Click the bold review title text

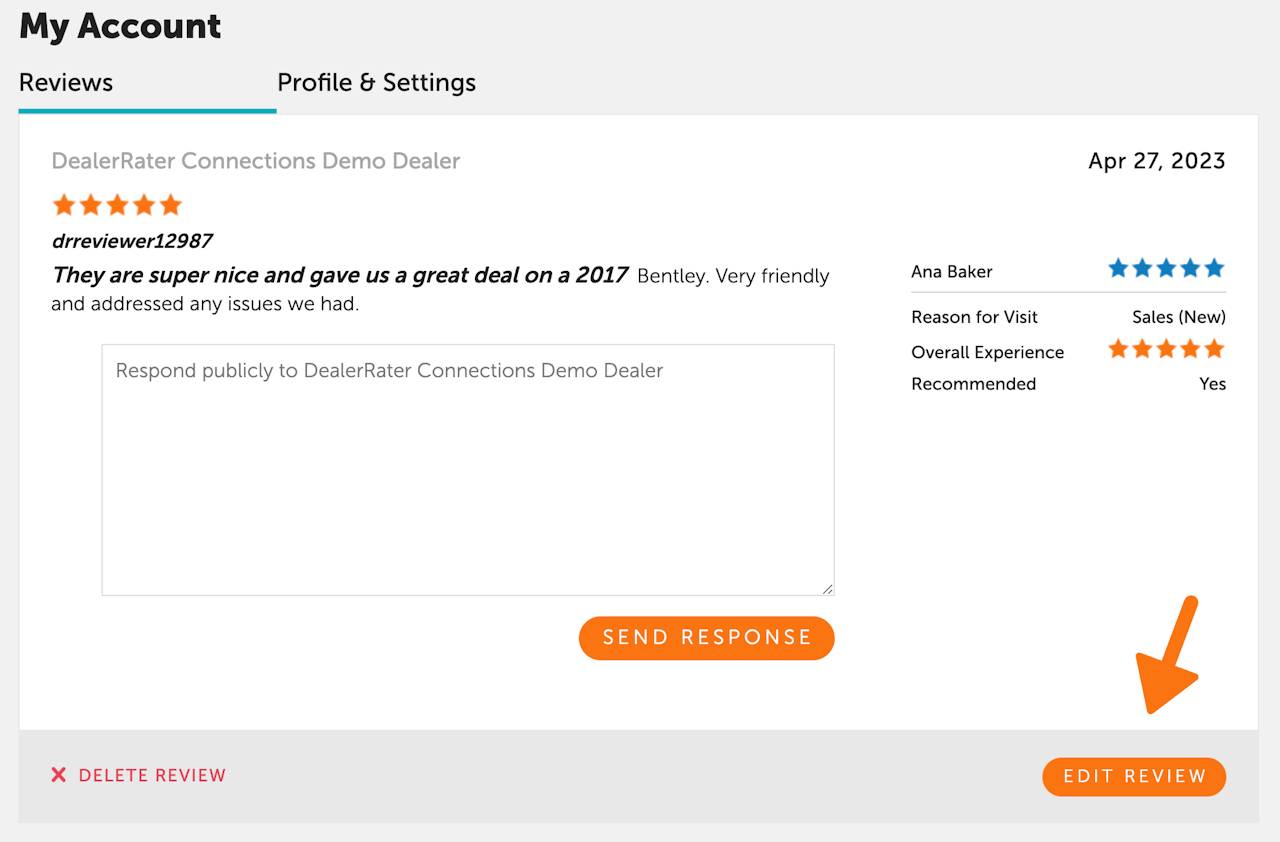pos(340,275)
